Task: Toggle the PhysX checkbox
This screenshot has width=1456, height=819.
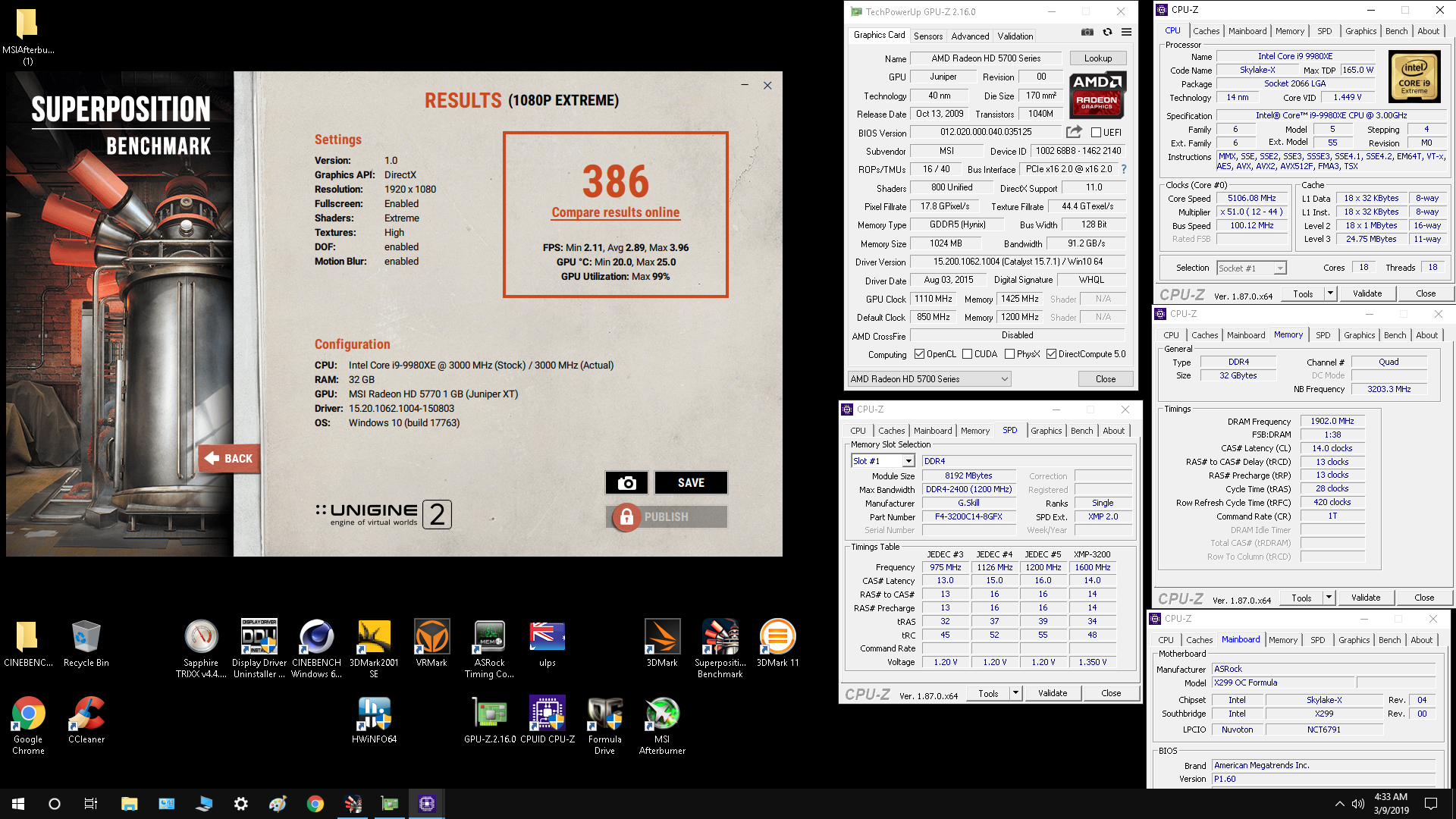Action: [1009, 354]
